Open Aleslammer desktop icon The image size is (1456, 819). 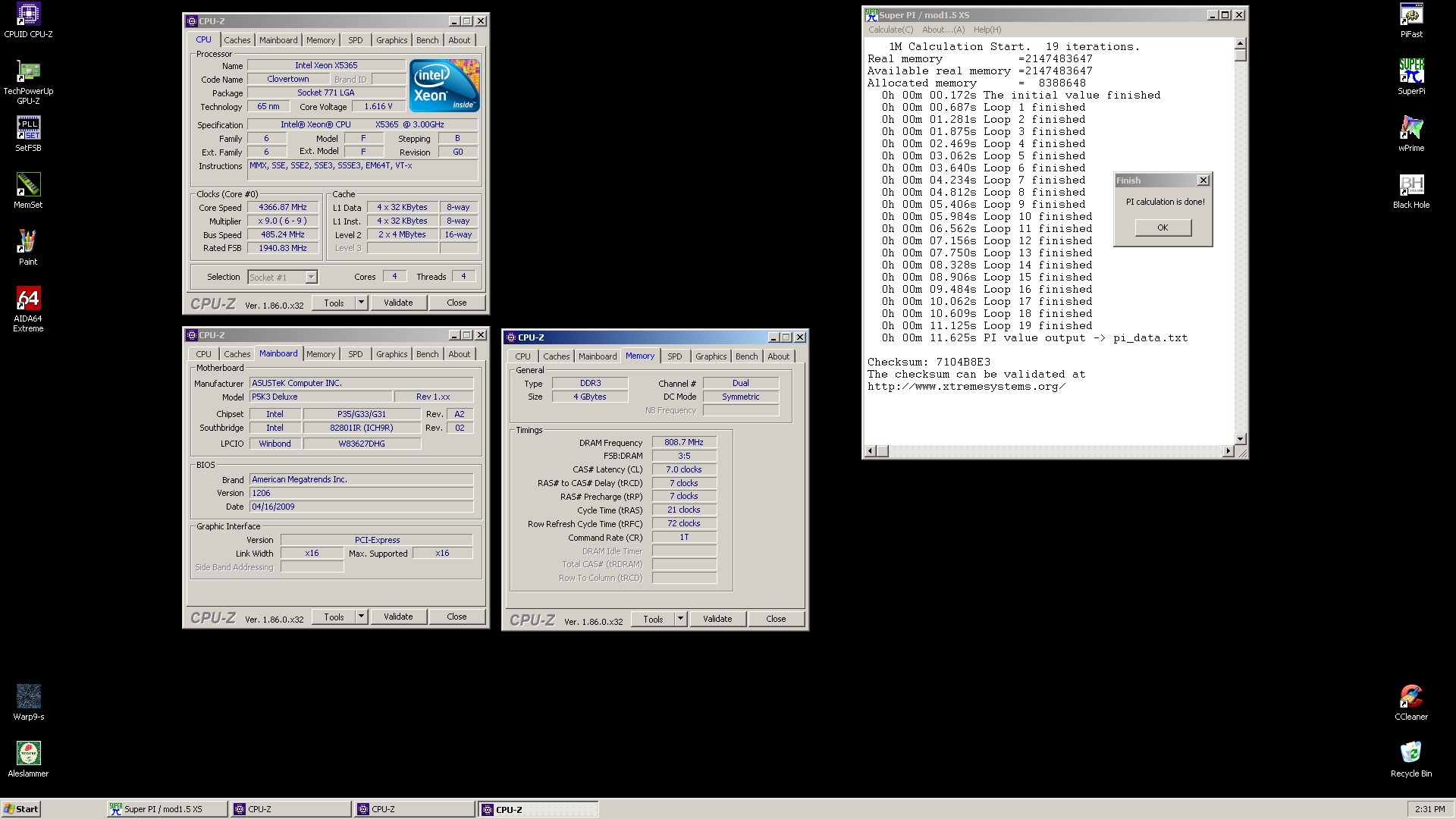(x=28, y=760)
